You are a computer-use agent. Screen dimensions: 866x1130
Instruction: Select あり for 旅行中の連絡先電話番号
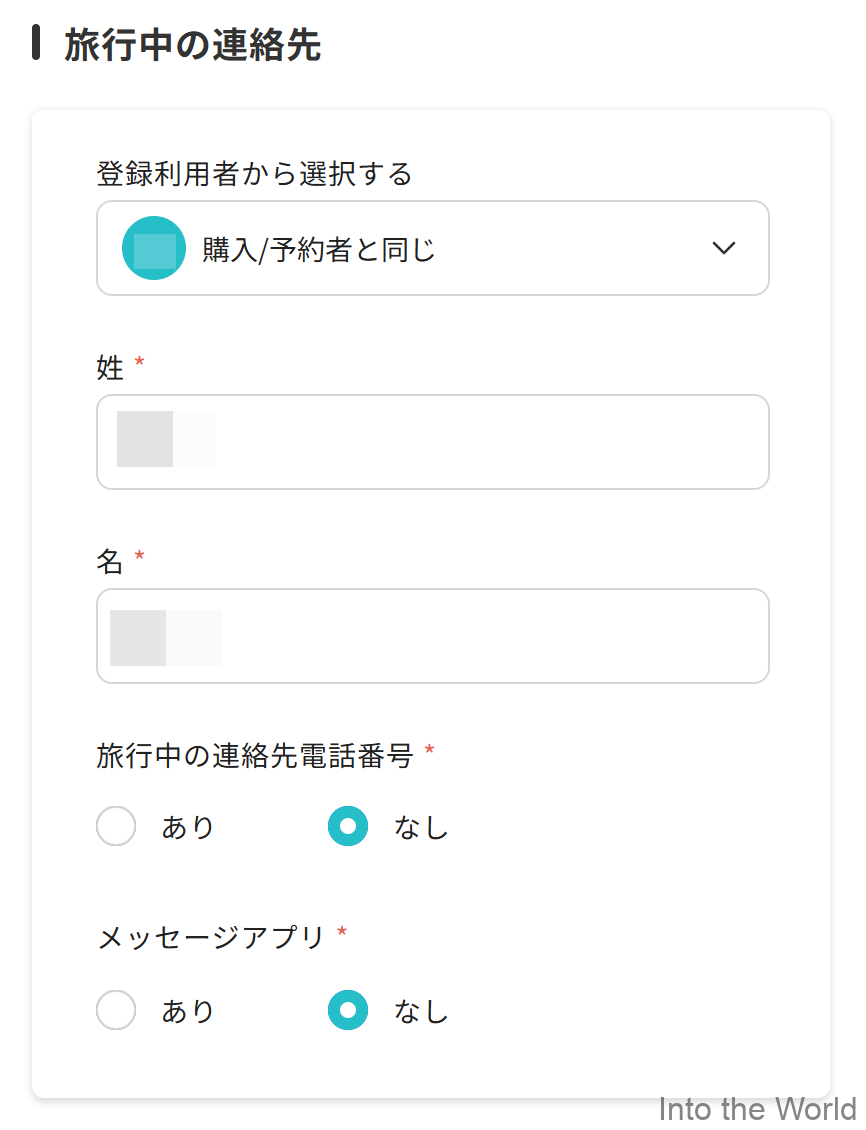[x=116, y=826]
